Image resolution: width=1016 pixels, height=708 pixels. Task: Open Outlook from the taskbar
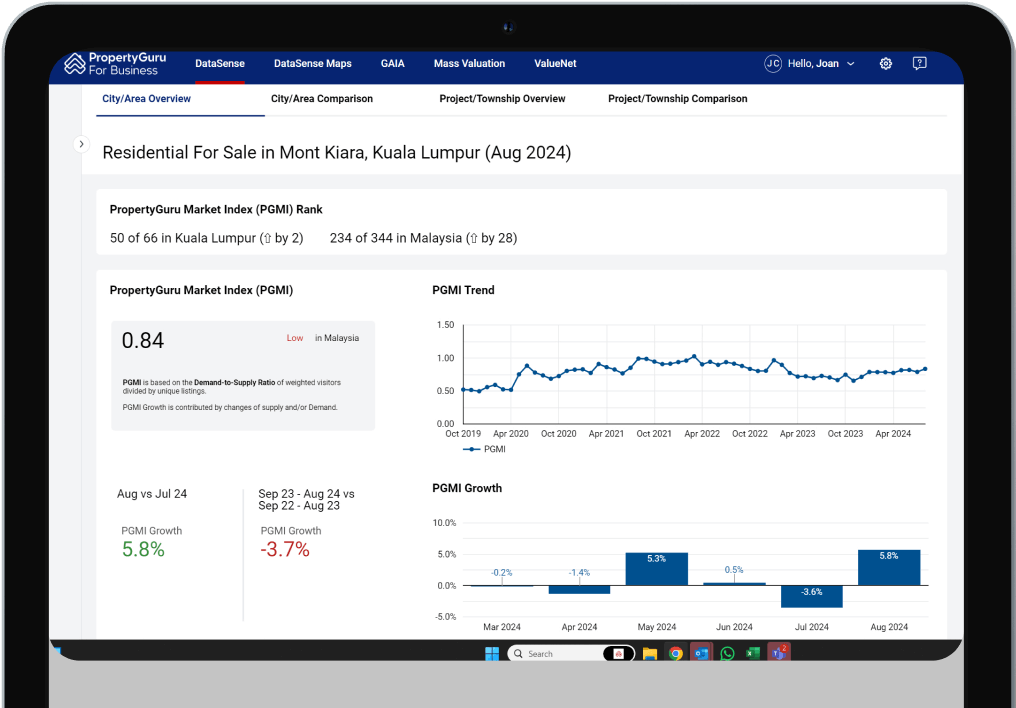click(x=701, y=654)
